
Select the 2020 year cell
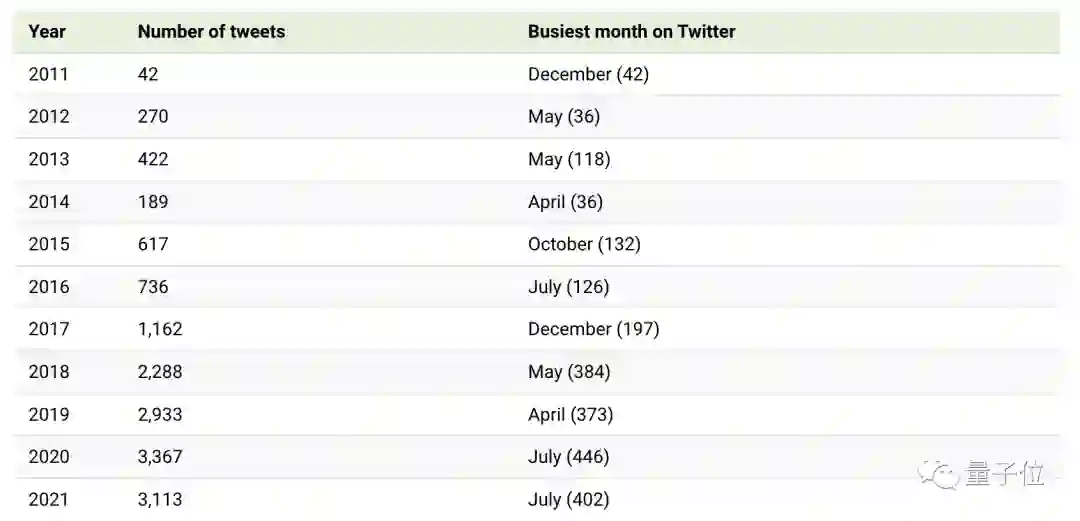[x=49, y=456]
